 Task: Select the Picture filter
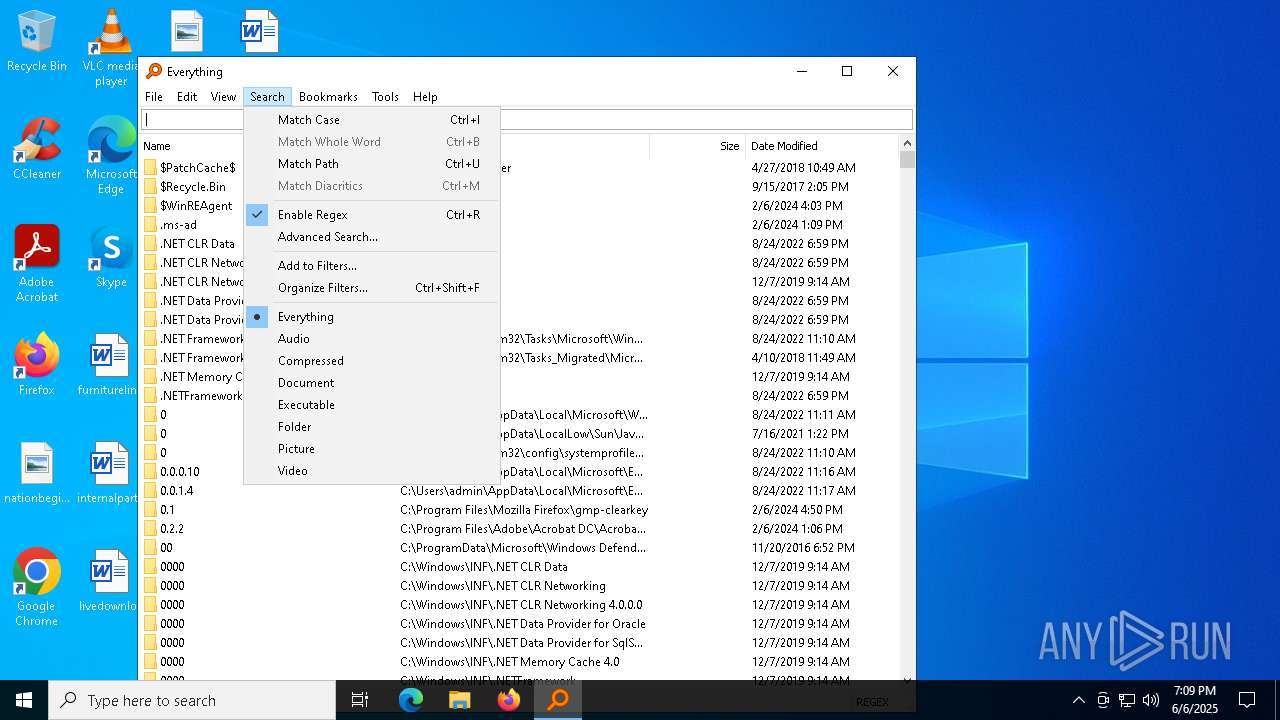[370, 449]
